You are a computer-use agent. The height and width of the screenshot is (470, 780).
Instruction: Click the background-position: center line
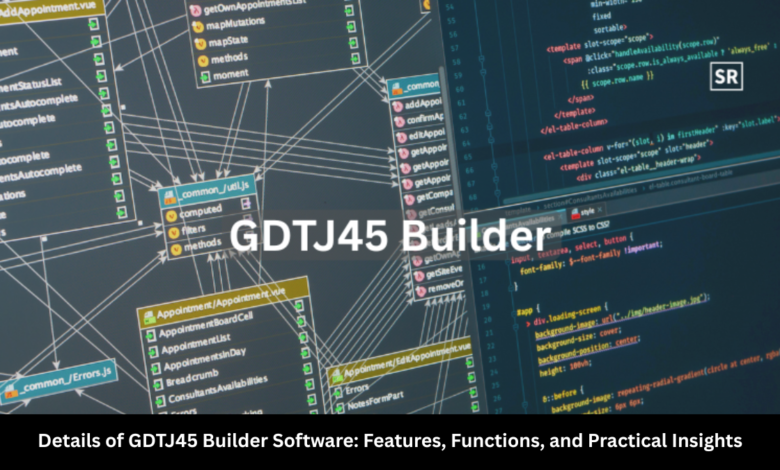pos(587,350)
